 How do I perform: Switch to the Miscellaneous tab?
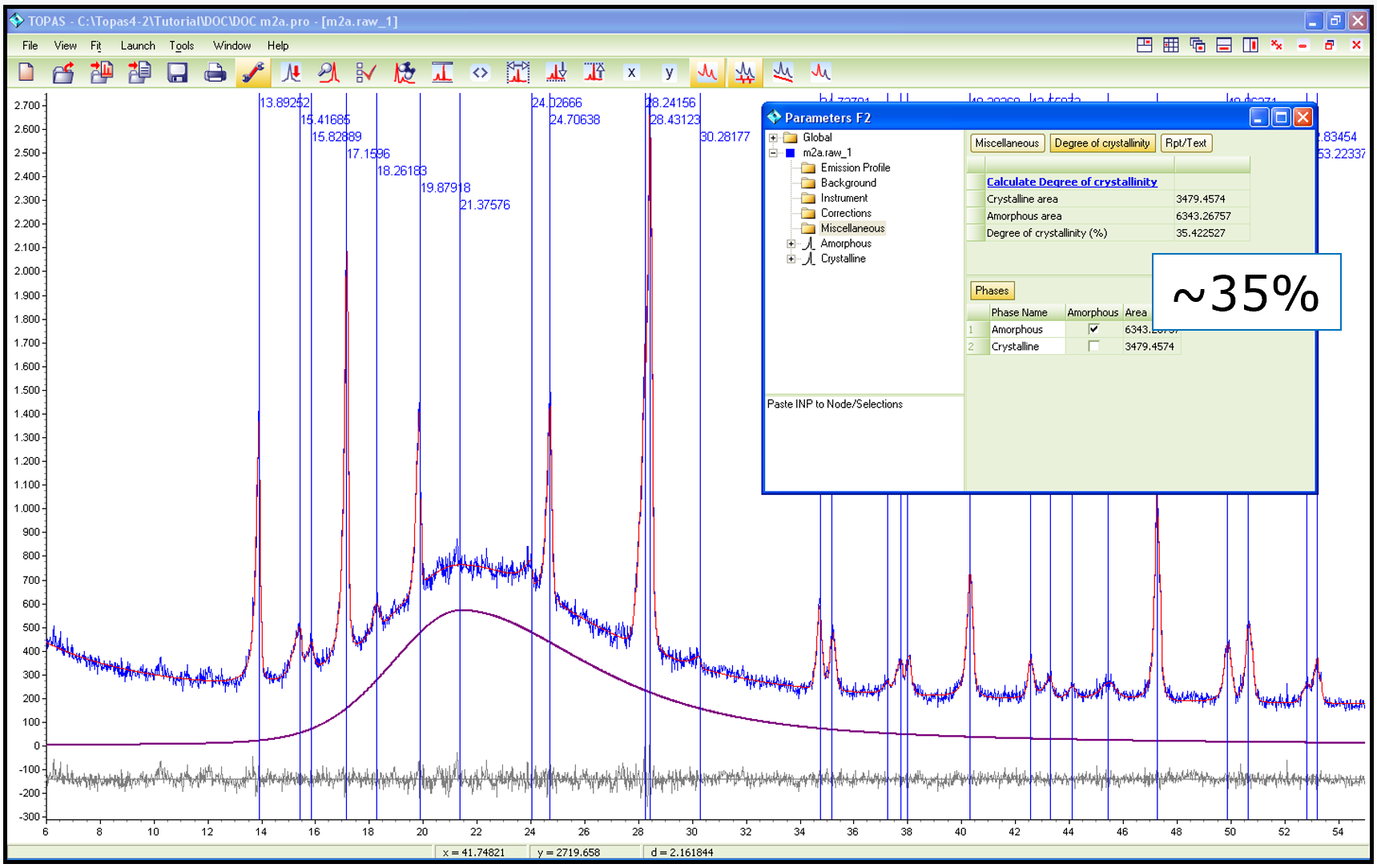click(1007, 143)
